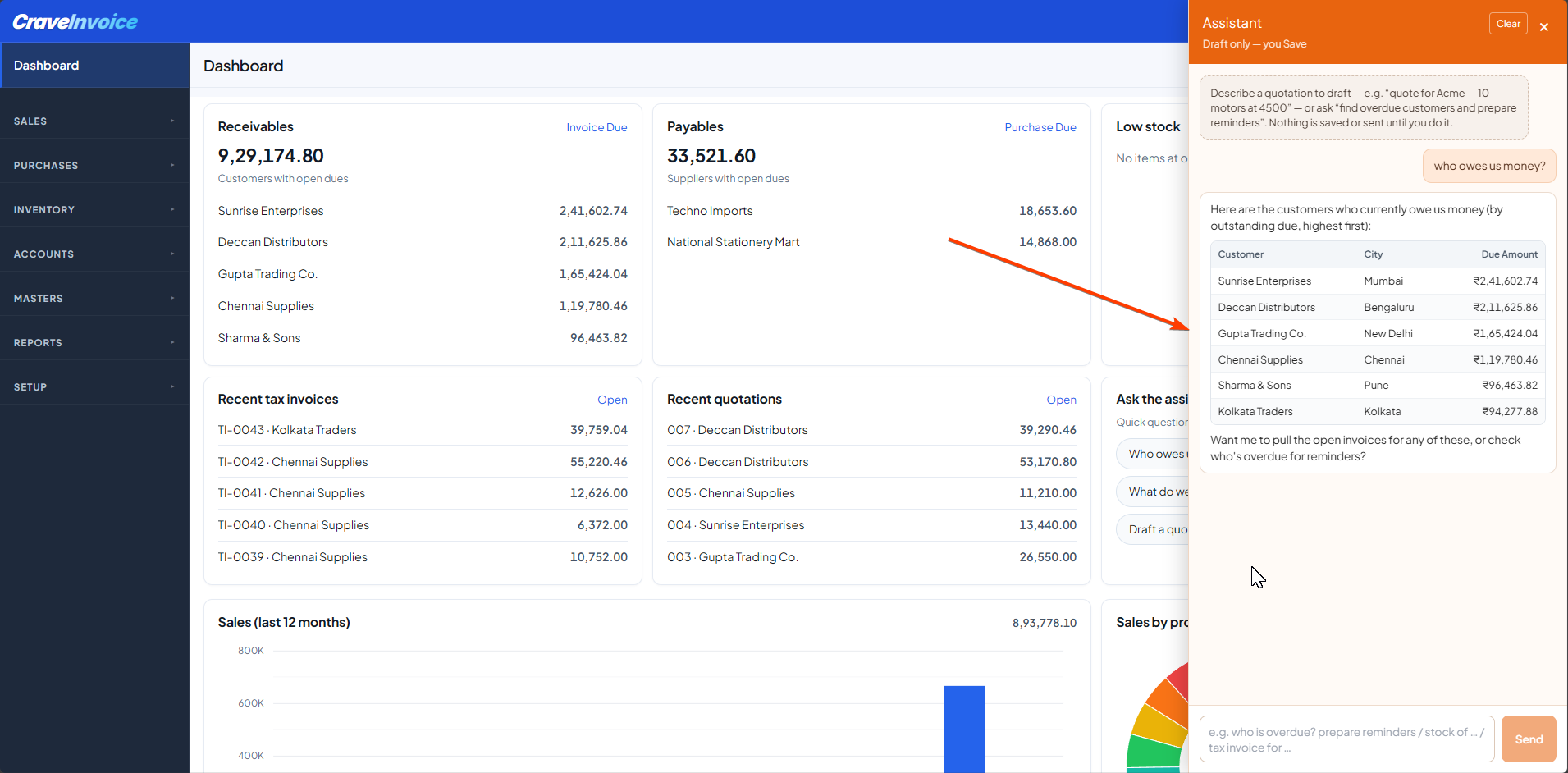The width and height of the screenshot is (1568, 773).
Task: Select Sunrise Enterprises in Receivables
Action: (423, 211)
